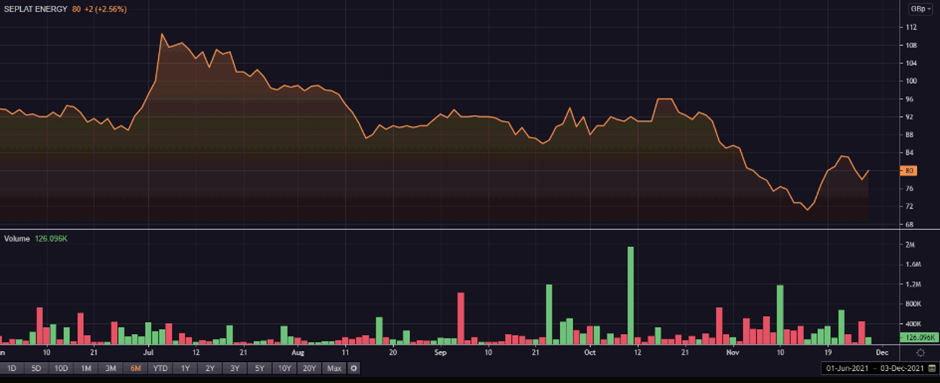Screen dimensions: 940x383
Task: Click the +2 (+2.56%) price change text
Action: [x=105, y=10]
